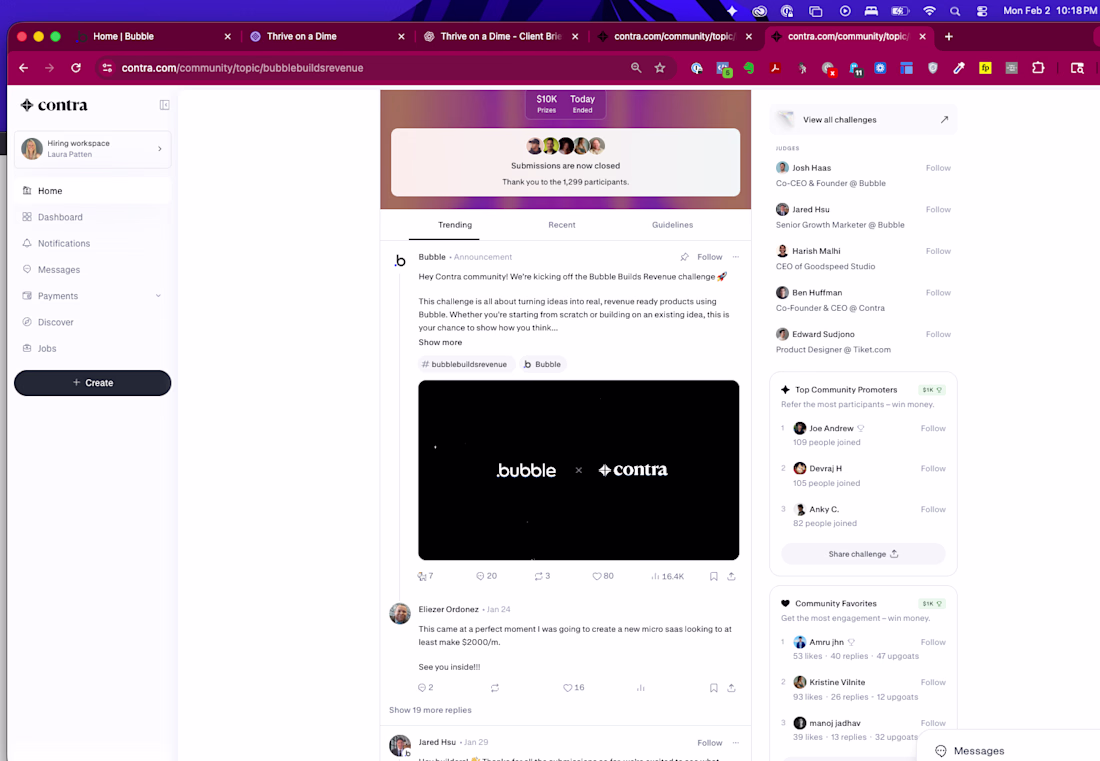The height and width of the screenshot is (761, 1100).
Task: Open the Hiring workspace switcher chevron
Action: click(x=160, y=149)
